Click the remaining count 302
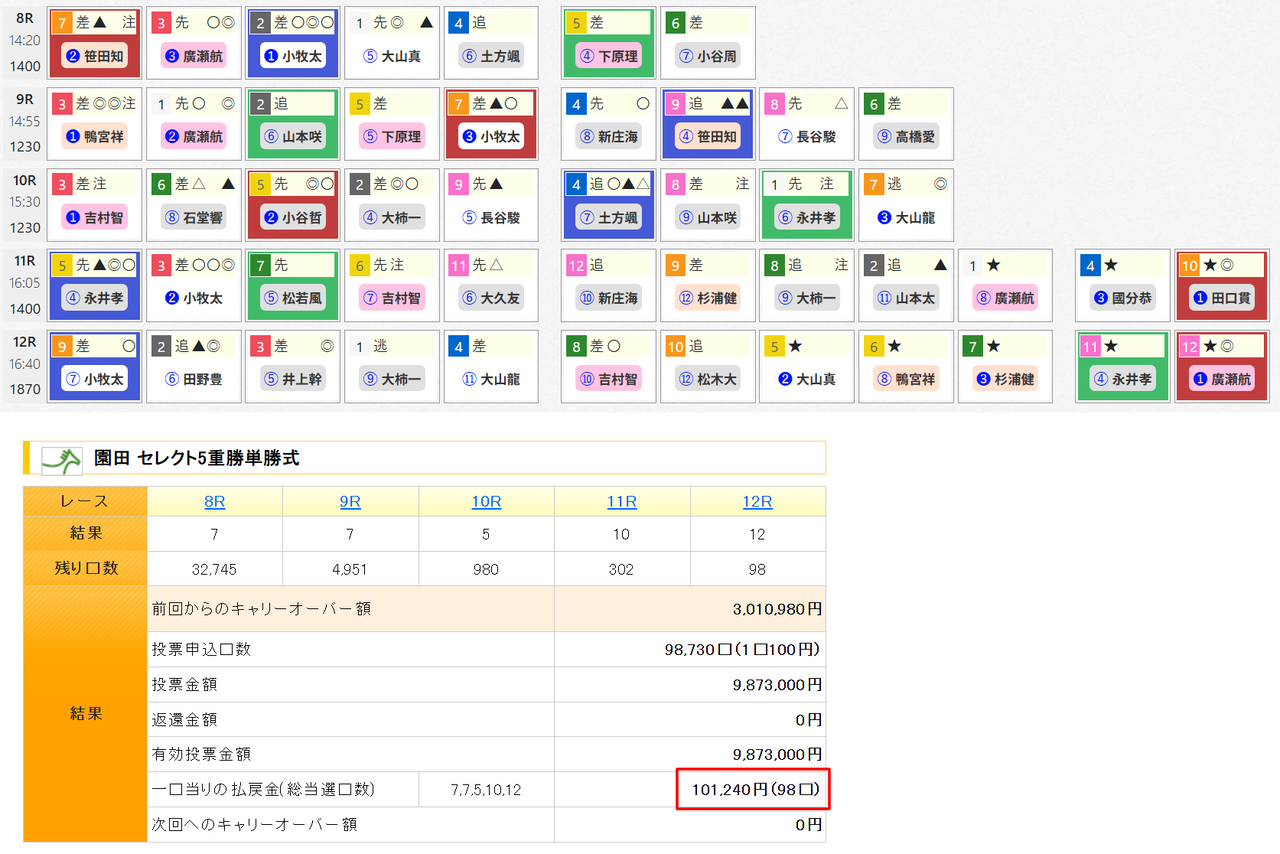Screen dimensions: 1280x854 pyautogui.click(x=622, y=569)
